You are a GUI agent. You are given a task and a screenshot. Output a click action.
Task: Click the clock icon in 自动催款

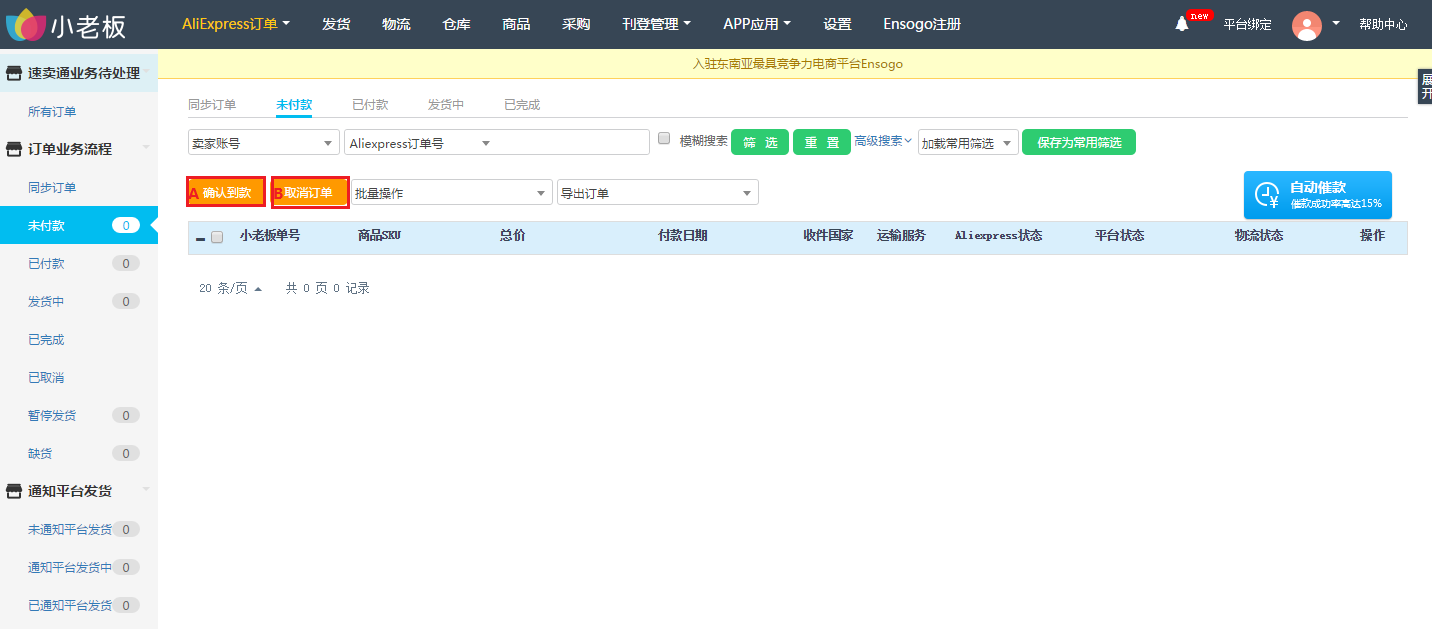pyautogui.click(x=1267, y=195)
